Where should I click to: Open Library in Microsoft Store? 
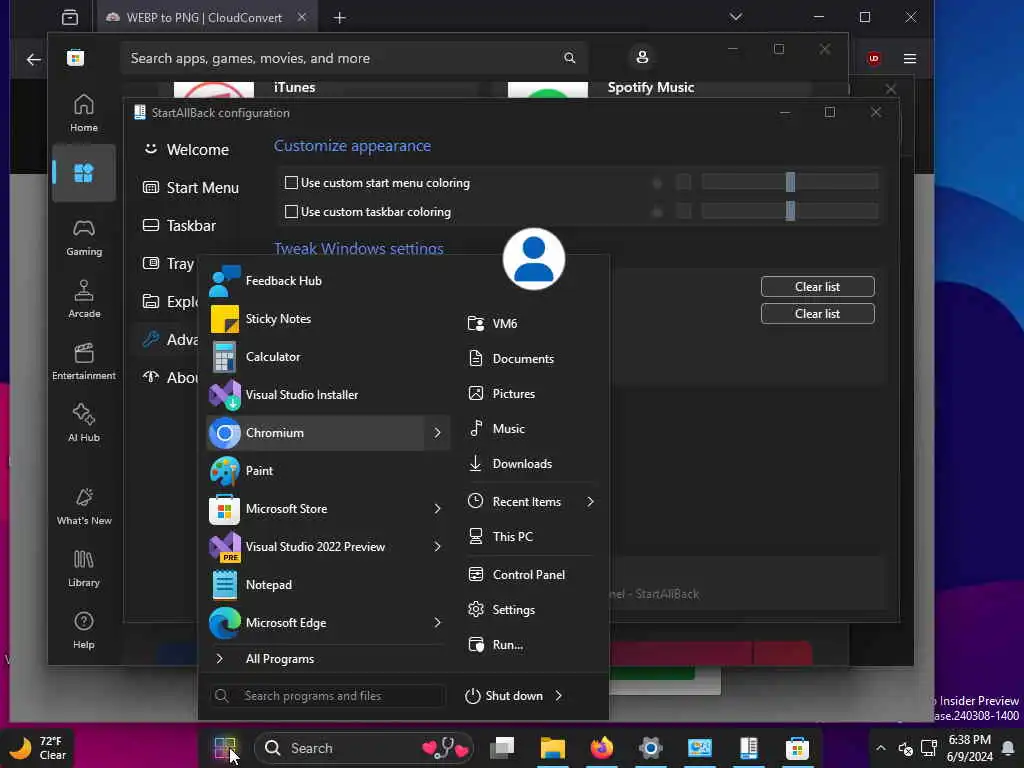[84, 568]
